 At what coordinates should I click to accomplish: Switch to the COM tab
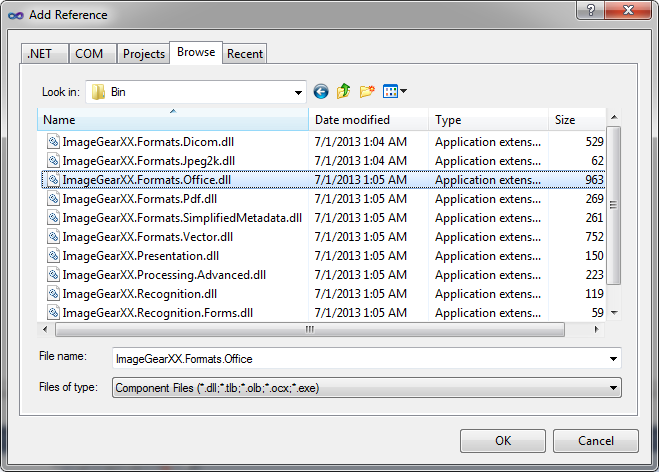[x=92, y=54]
